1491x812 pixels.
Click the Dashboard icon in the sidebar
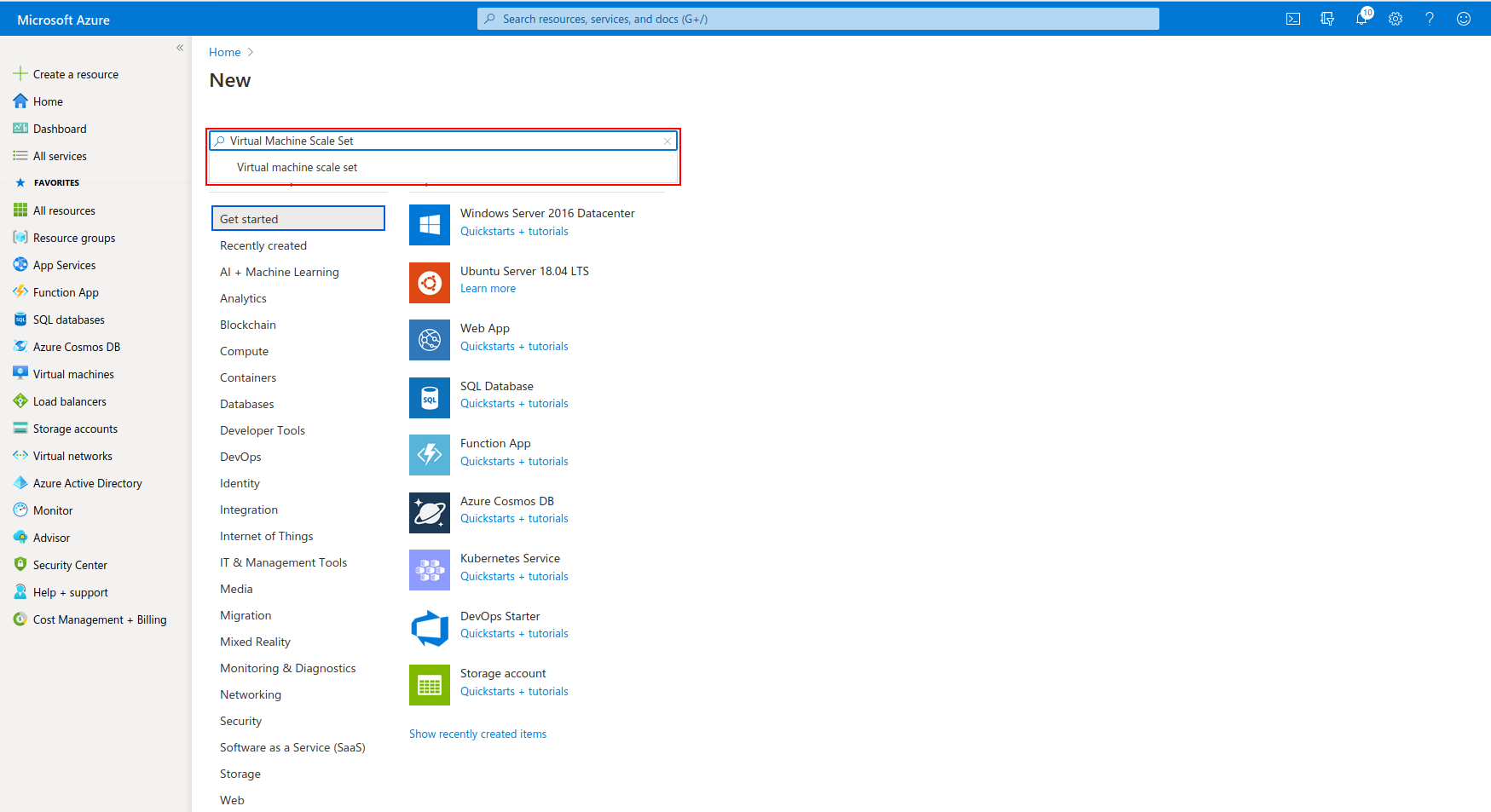20,129
